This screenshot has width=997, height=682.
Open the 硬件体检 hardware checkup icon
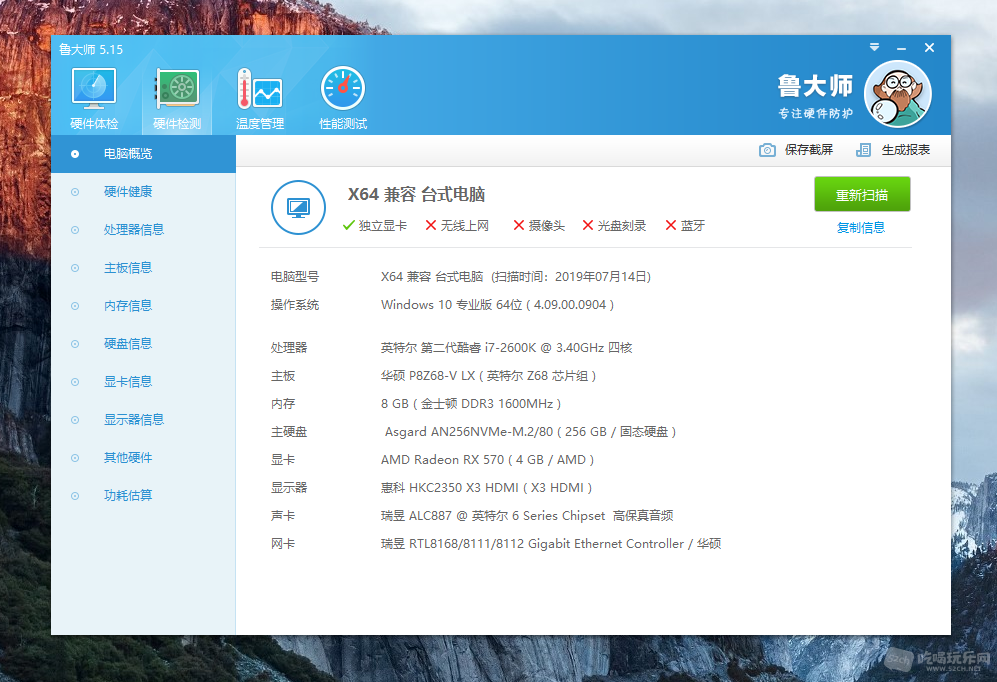pos(94,90)
